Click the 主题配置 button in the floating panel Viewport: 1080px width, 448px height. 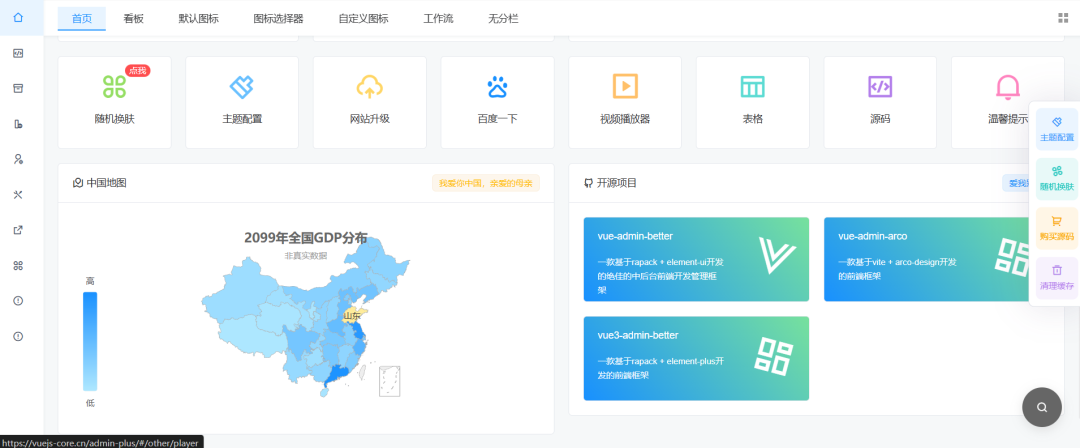[1057, 129]
